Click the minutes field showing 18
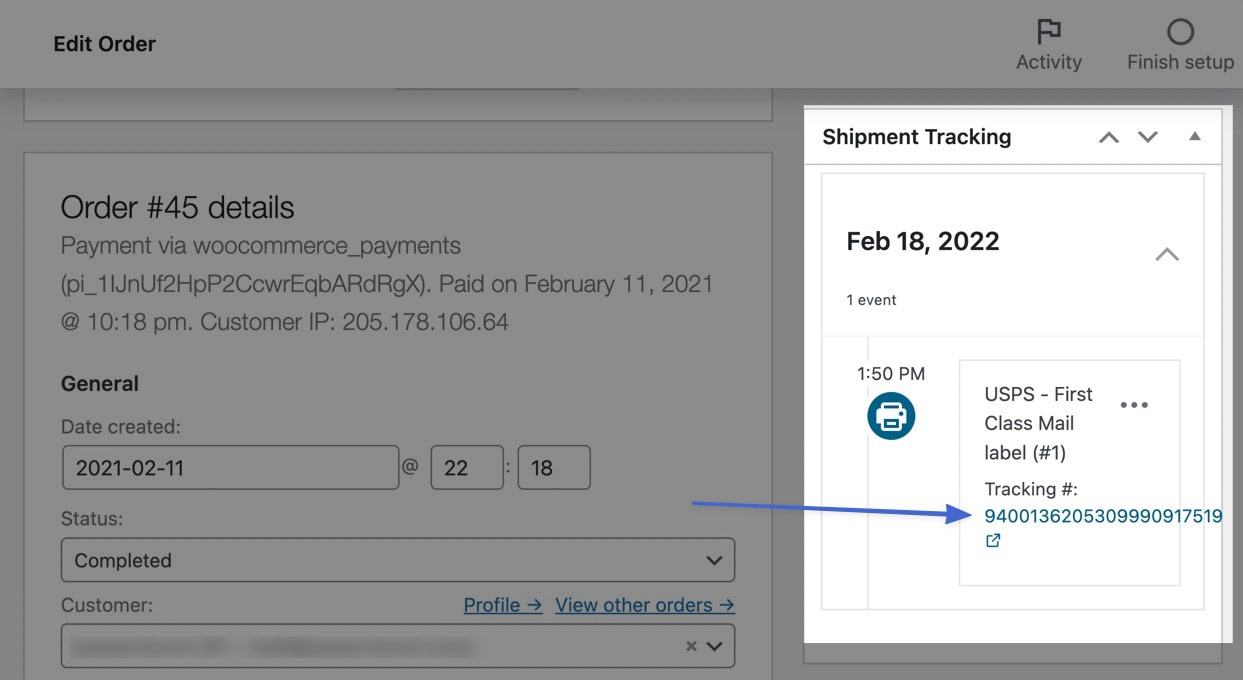The width and height of the screenshot is (1243, 680). pos(554,467)
